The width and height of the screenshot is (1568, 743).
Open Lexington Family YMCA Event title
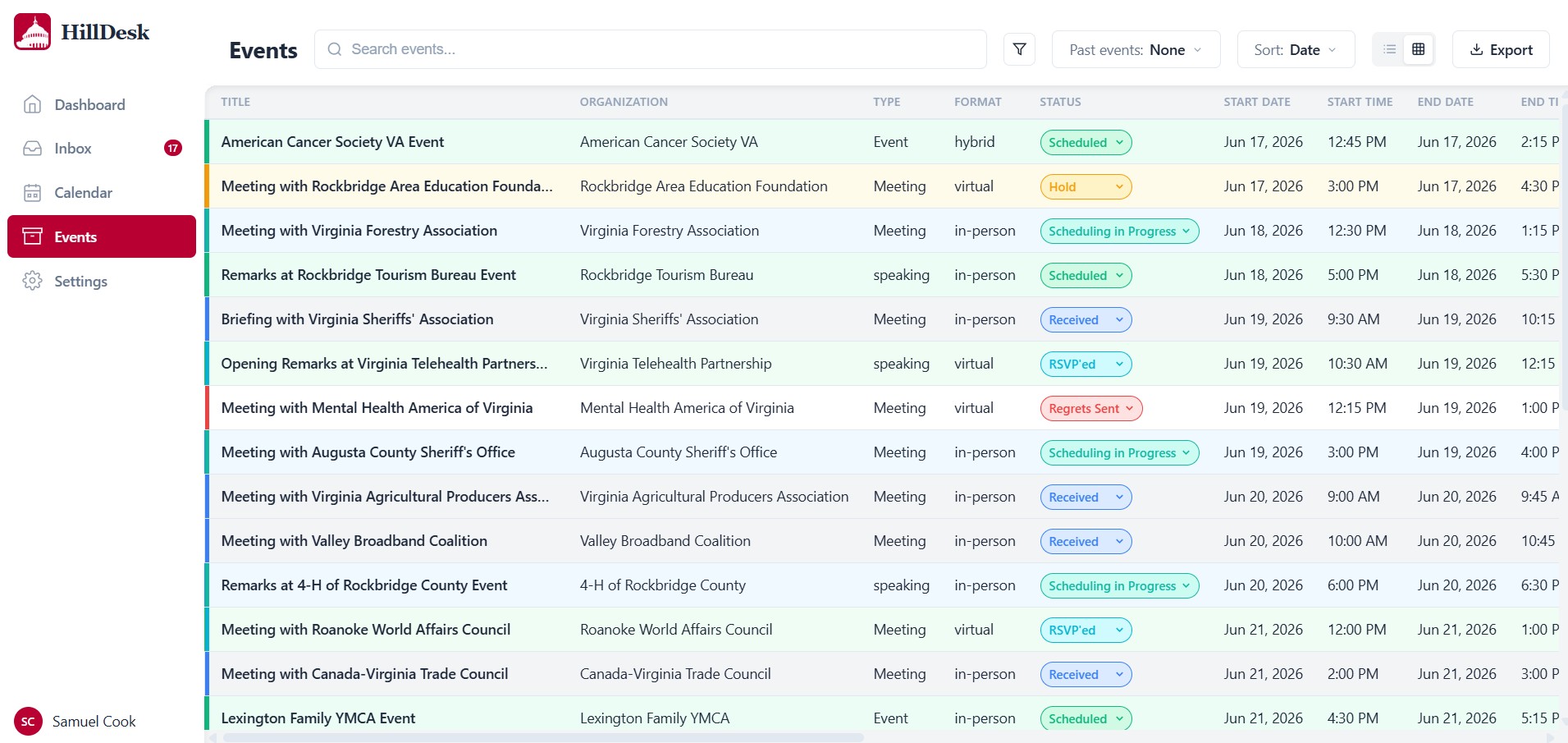318,718
